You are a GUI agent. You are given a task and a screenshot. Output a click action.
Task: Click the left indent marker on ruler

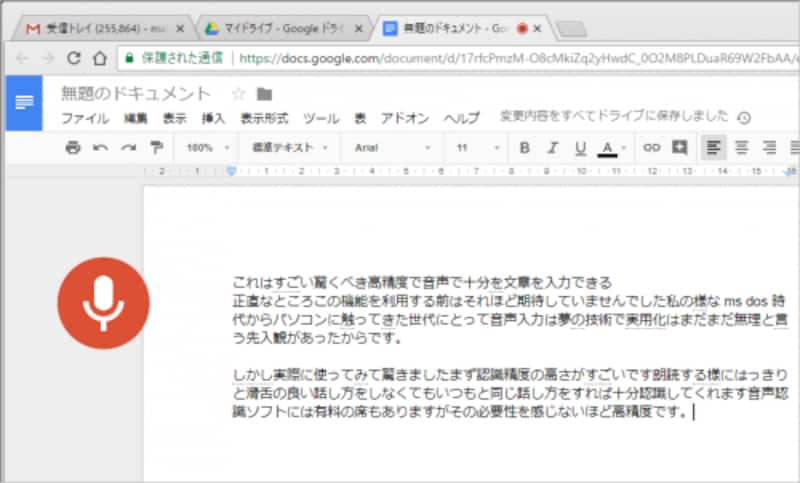(x=231, y=171)
